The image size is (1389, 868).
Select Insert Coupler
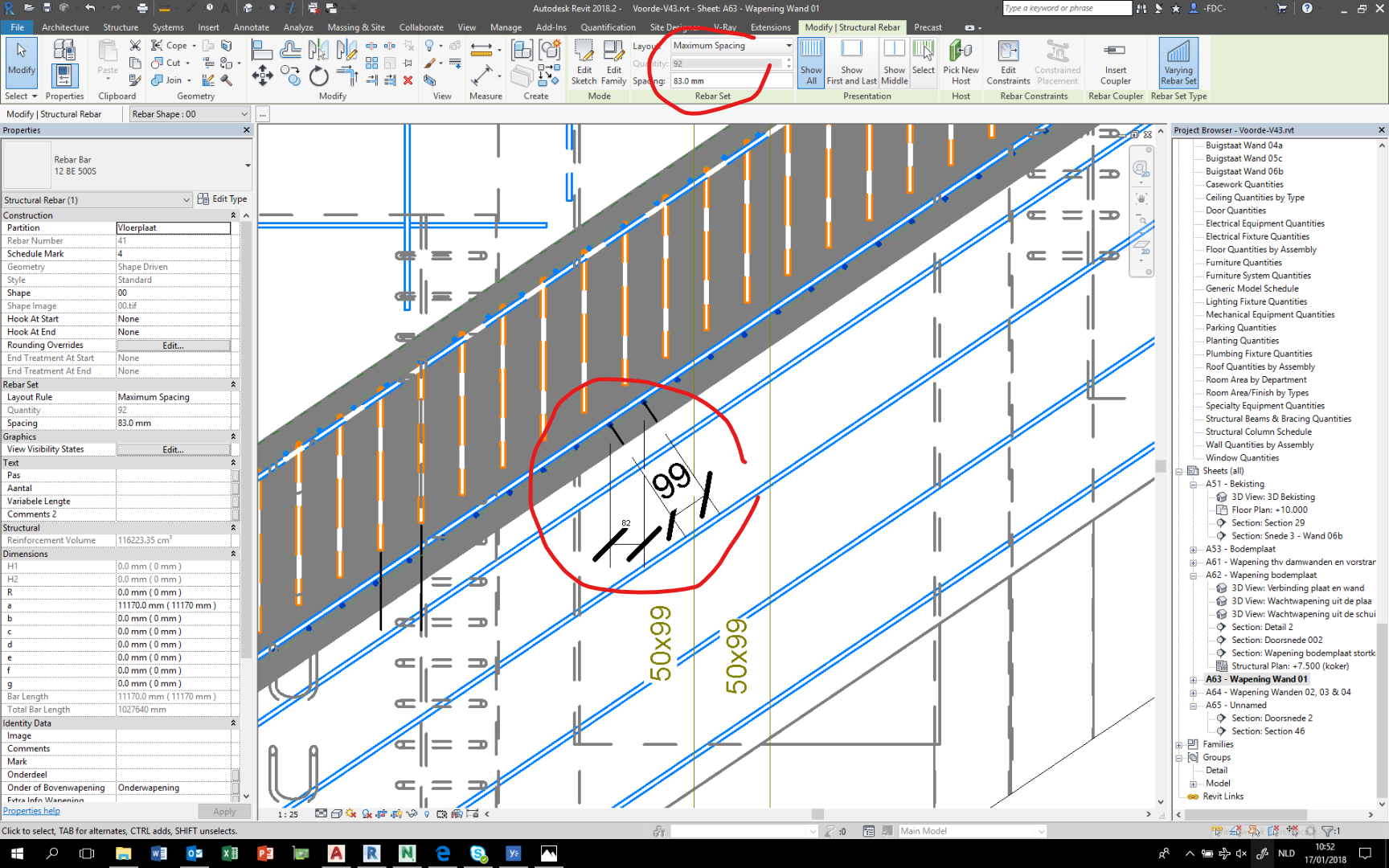tap(1115, 64)
